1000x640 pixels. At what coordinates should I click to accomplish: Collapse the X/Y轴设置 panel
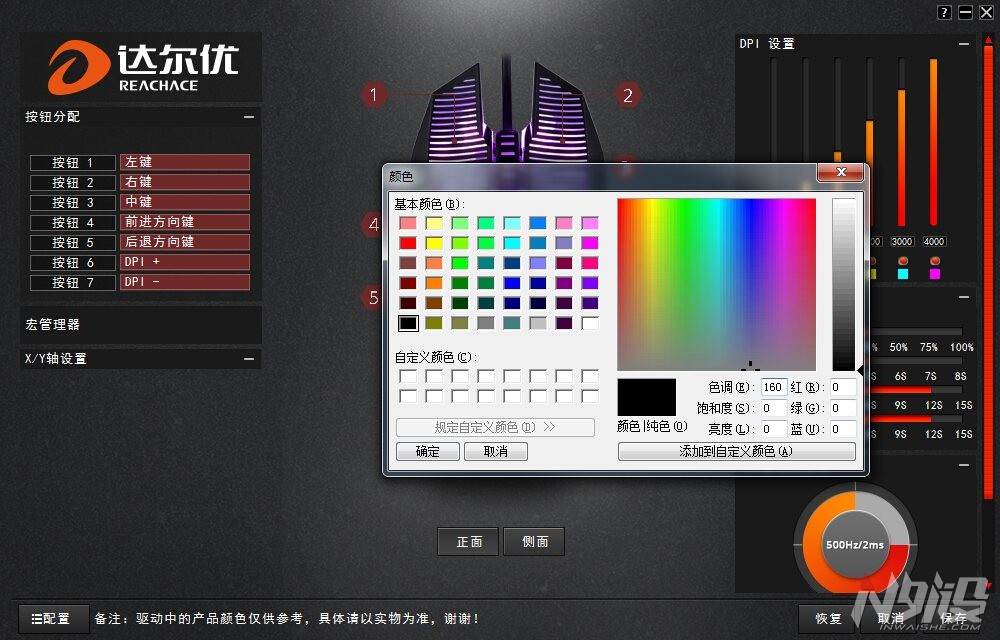pos(249,359)
